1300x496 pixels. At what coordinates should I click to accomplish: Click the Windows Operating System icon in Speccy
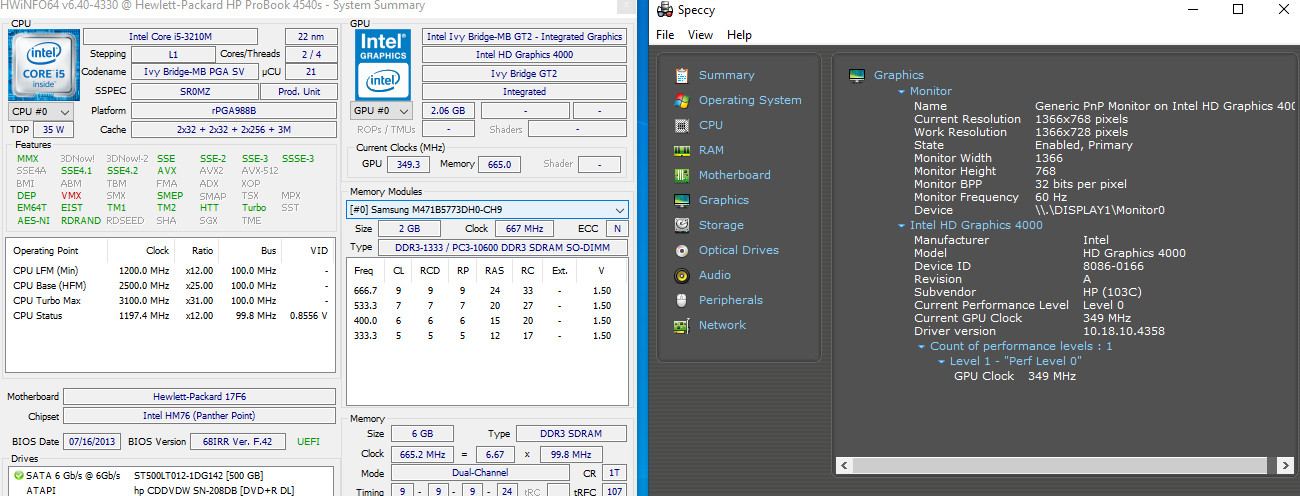(x=682, y=100)
